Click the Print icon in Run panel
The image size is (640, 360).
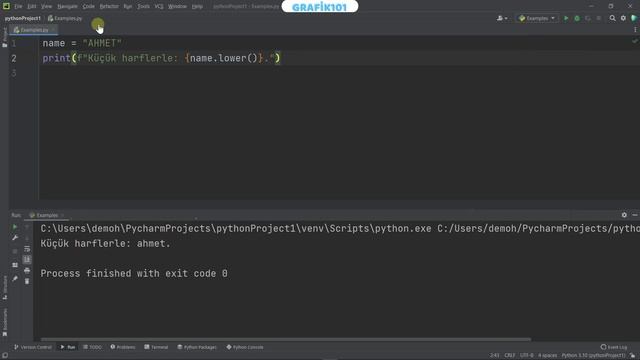(x=27, y=271)
